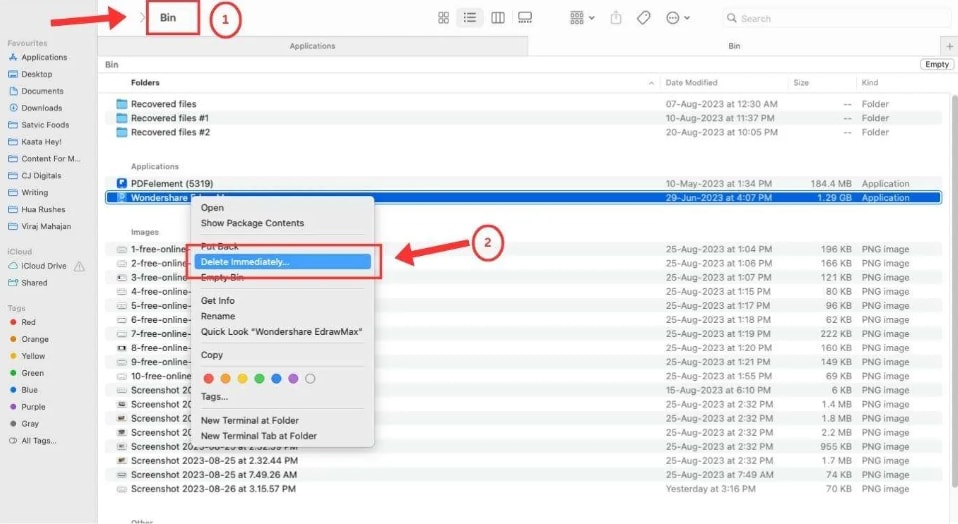Pick the purple tag color circle

point(293,379)
